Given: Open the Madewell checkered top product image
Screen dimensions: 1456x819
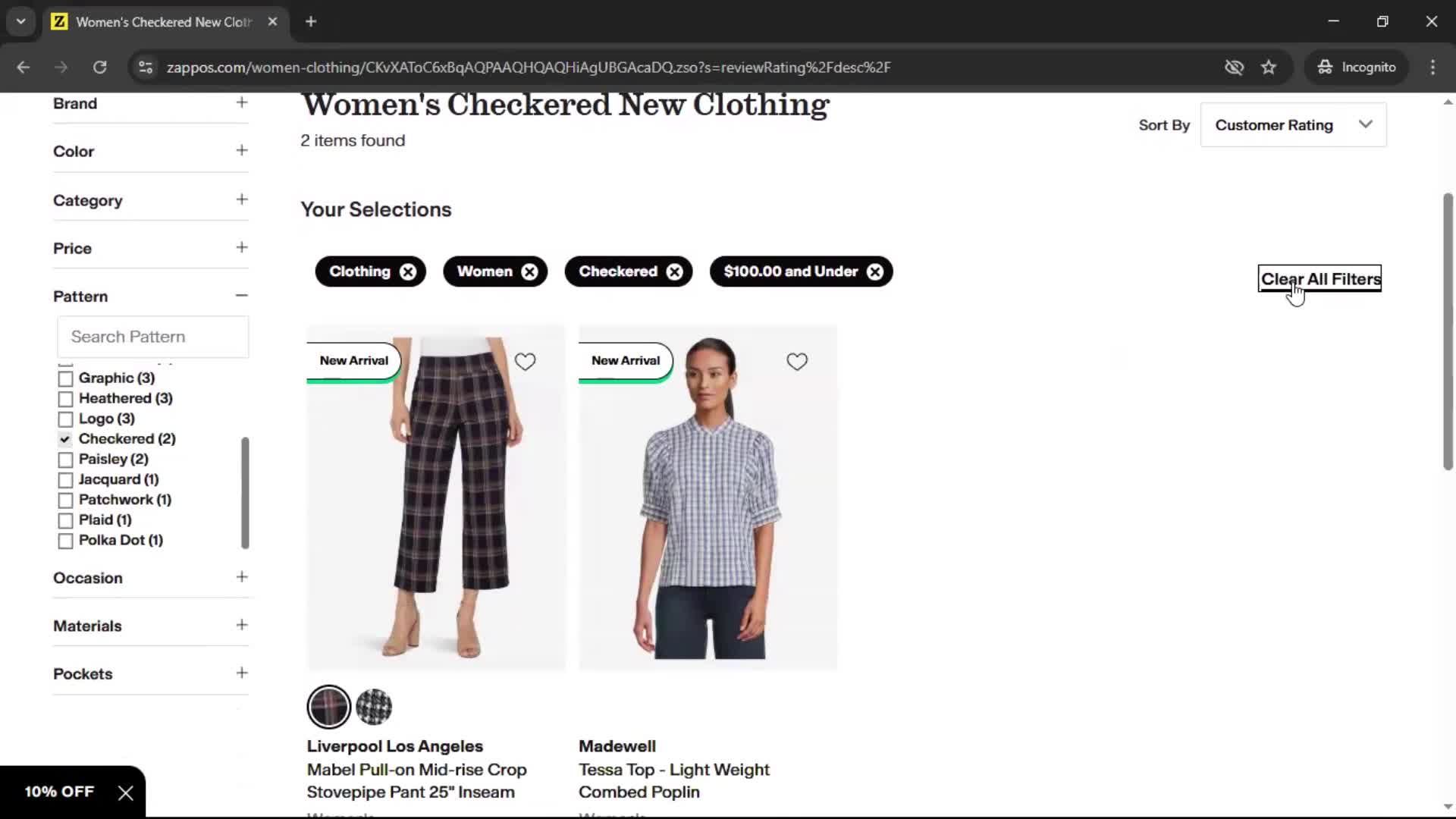Looking at the screenshot, I should click(708, 498).
